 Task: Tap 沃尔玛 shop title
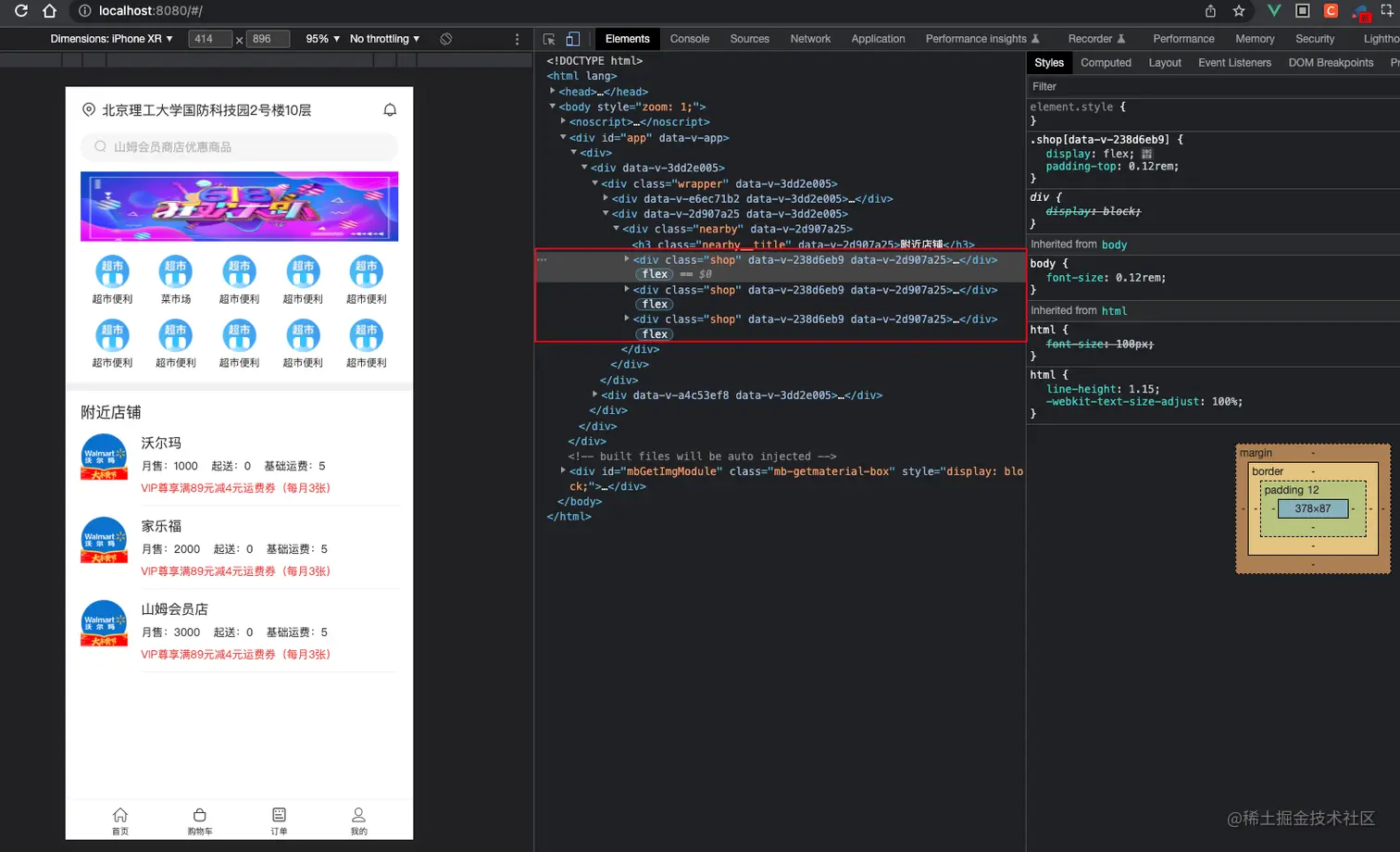click(x=161, y=443)
